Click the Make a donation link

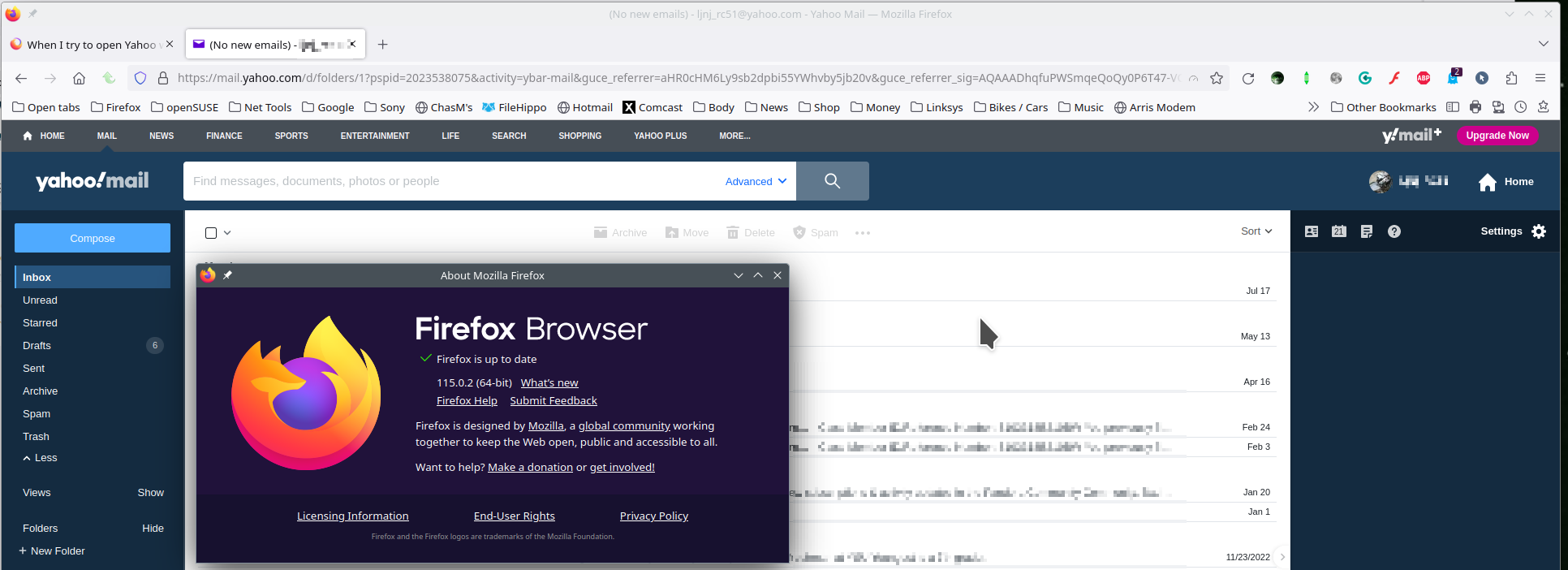click(x=530, y=468)
